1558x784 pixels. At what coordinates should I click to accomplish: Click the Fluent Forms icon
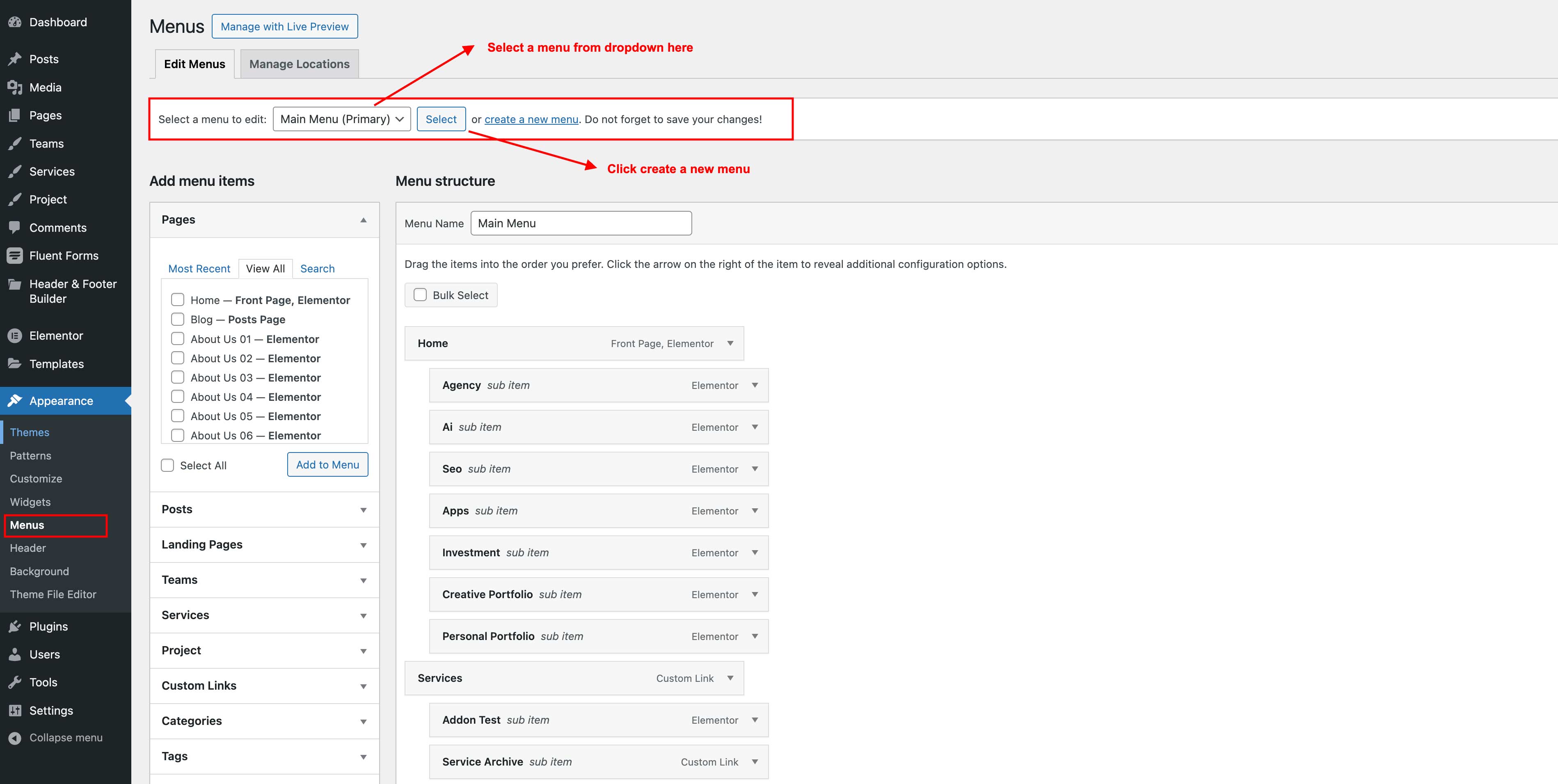(x=15, y=256)
